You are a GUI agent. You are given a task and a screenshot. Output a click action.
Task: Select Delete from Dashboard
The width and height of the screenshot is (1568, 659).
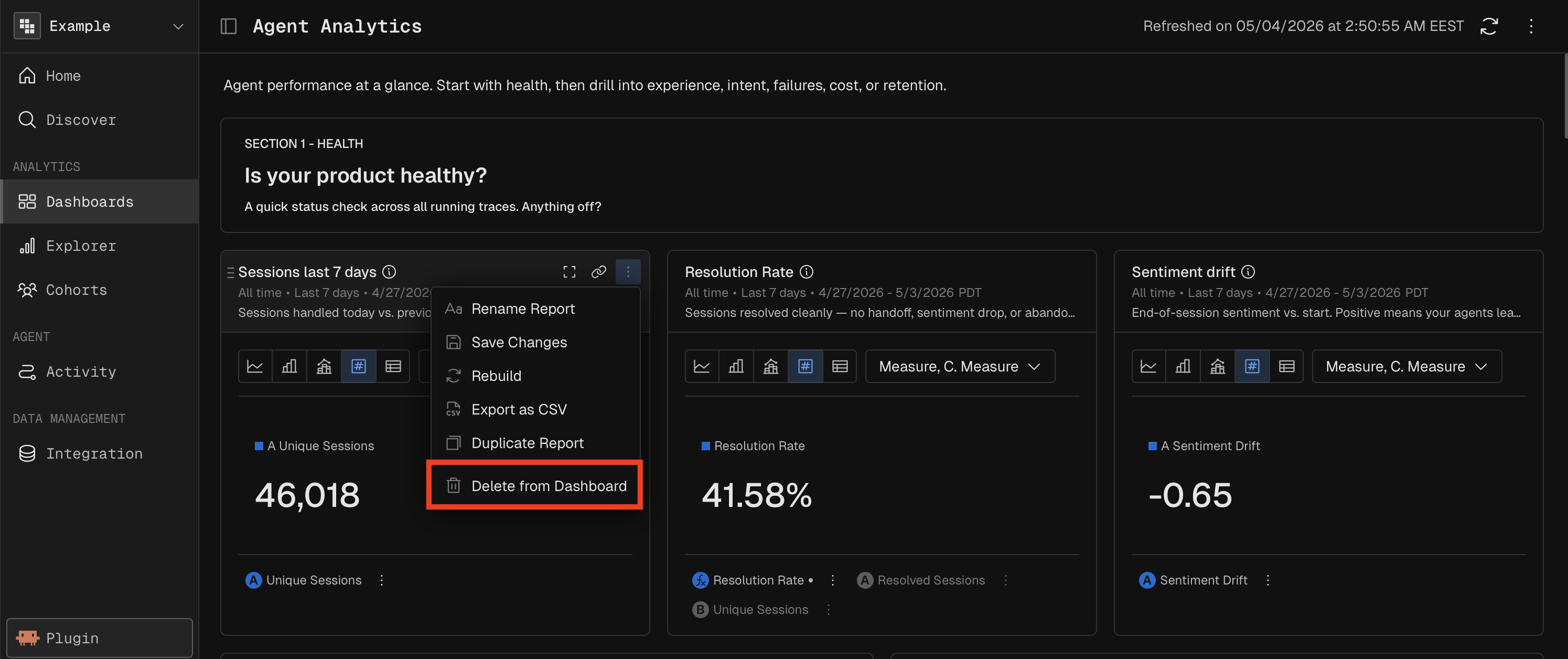pos(535,485)
